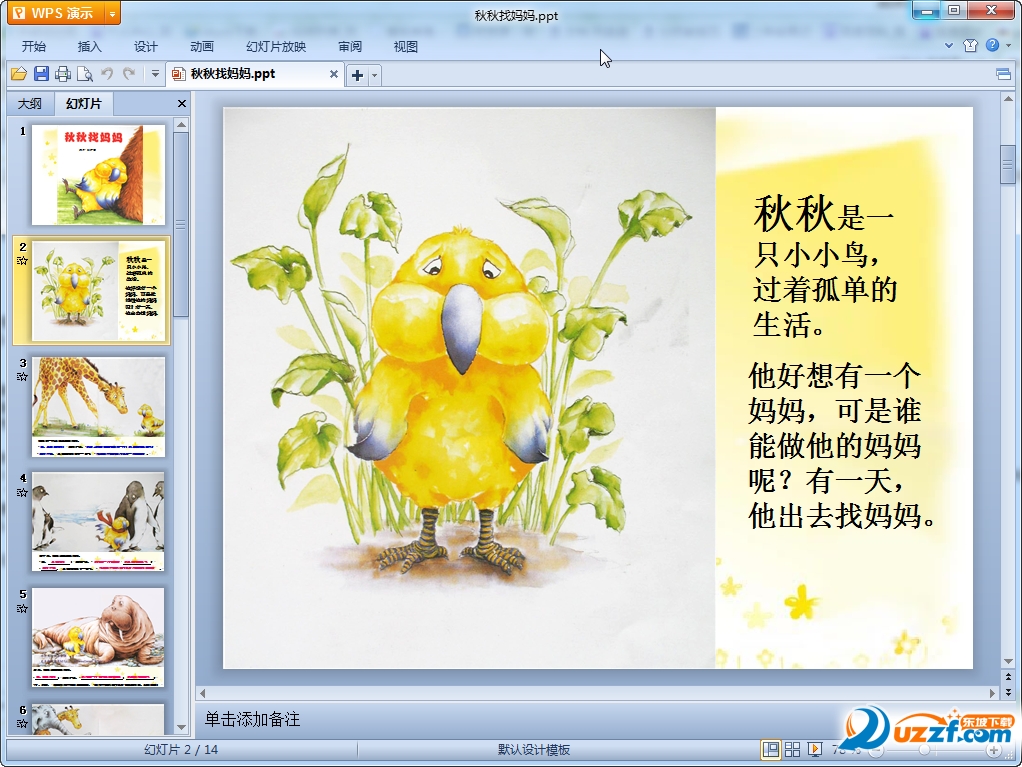The image size is (1022, 767).
Task: Open the 插入 ribbon tab
Action: [x=89, y=46]
